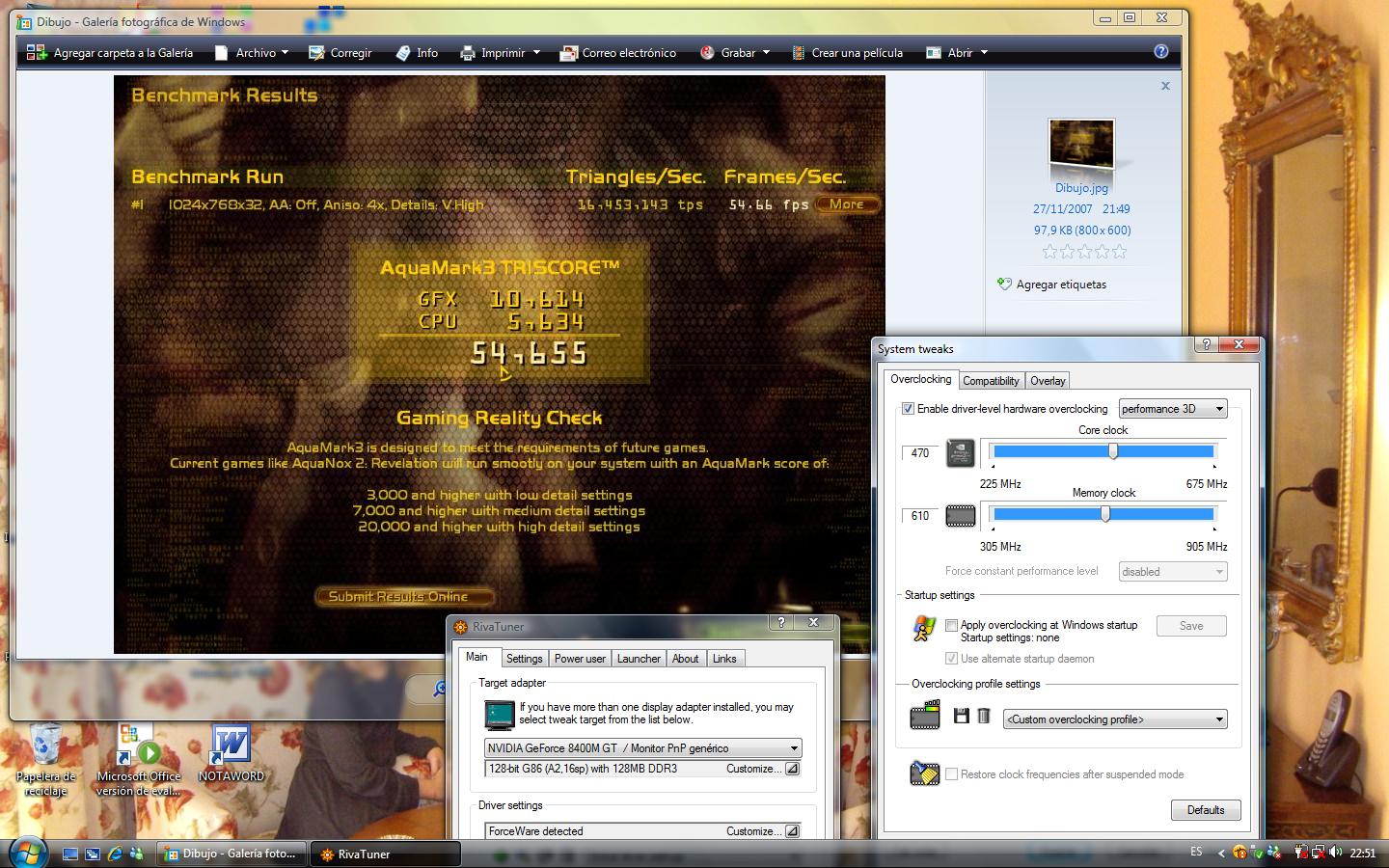Switch to the Compatibility tab
This screenshot has height=868, width=1389.
pos(991,381)
